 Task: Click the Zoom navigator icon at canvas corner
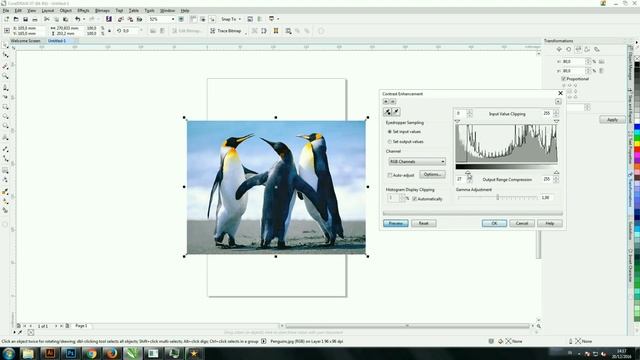click(539, 326)
